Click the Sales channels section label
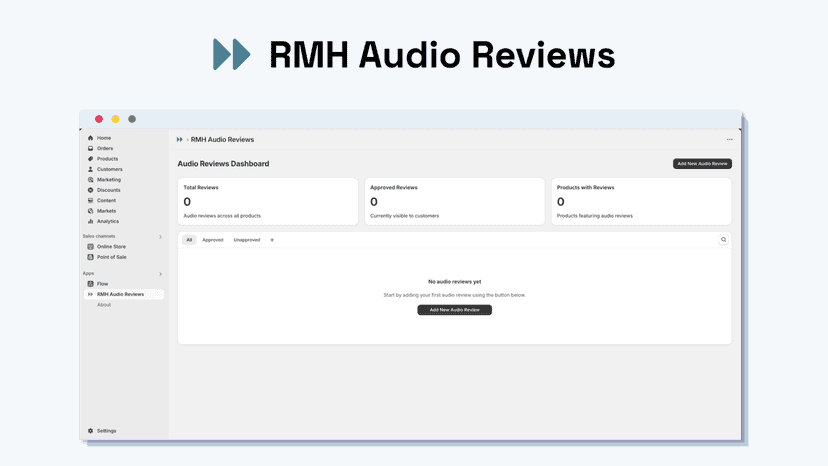The height and width of the screenshot is (466, 828). coord(99,236)
